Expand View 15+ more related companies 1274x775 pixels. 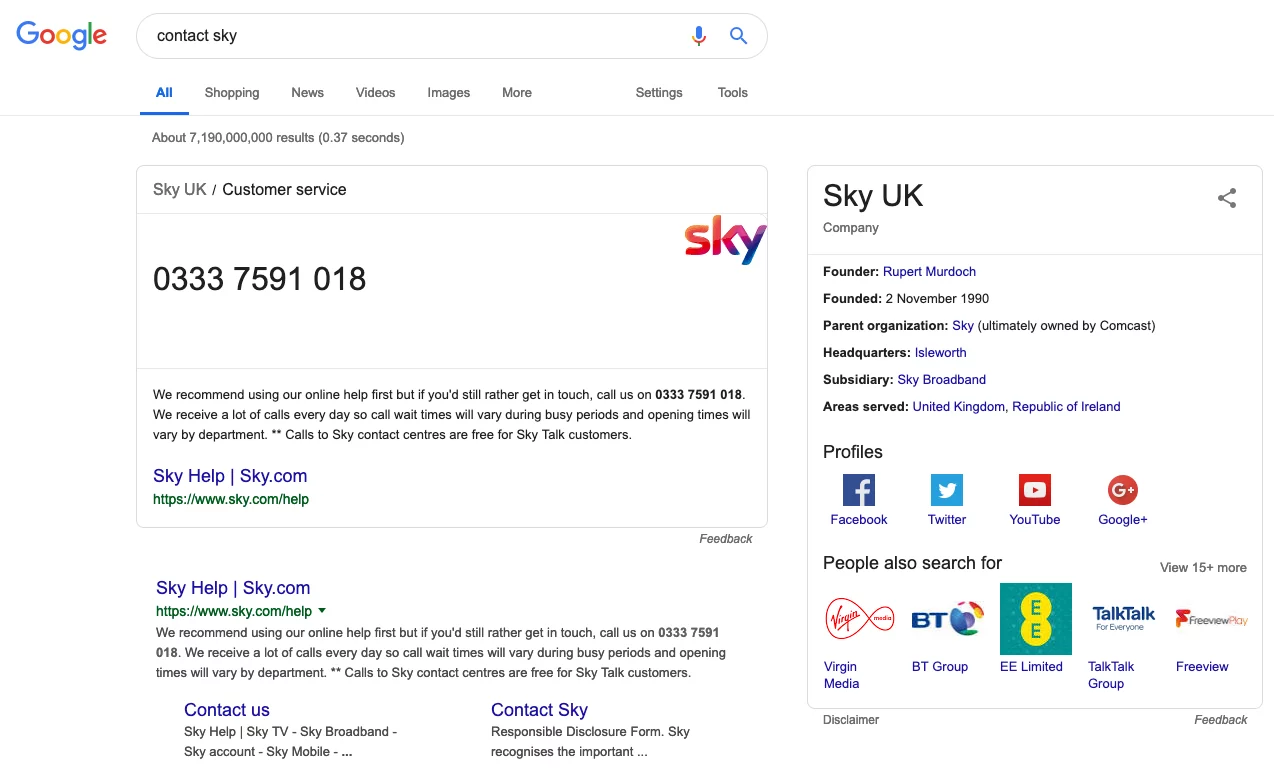click(1203, 567)
